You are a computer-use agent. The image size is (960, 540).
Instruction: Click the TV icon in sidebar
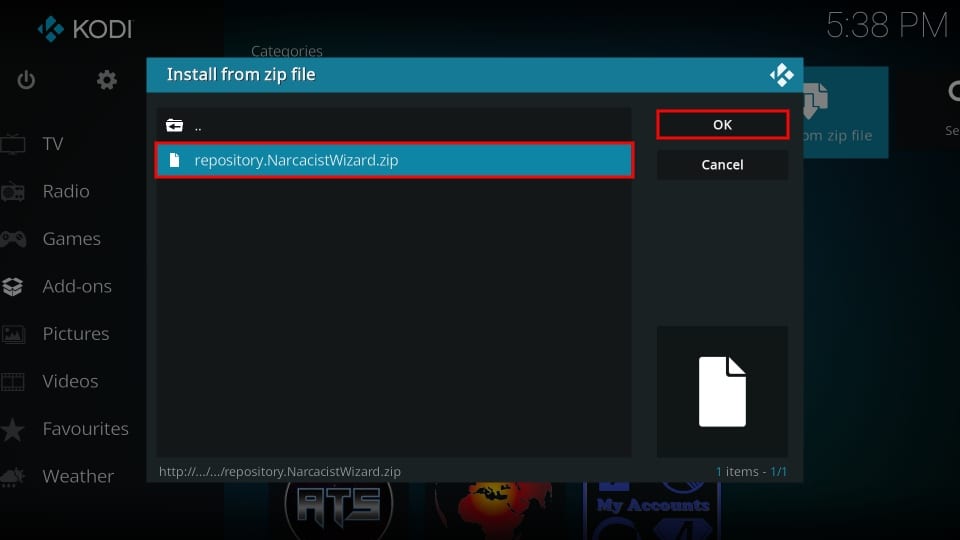tap(12, 144)
